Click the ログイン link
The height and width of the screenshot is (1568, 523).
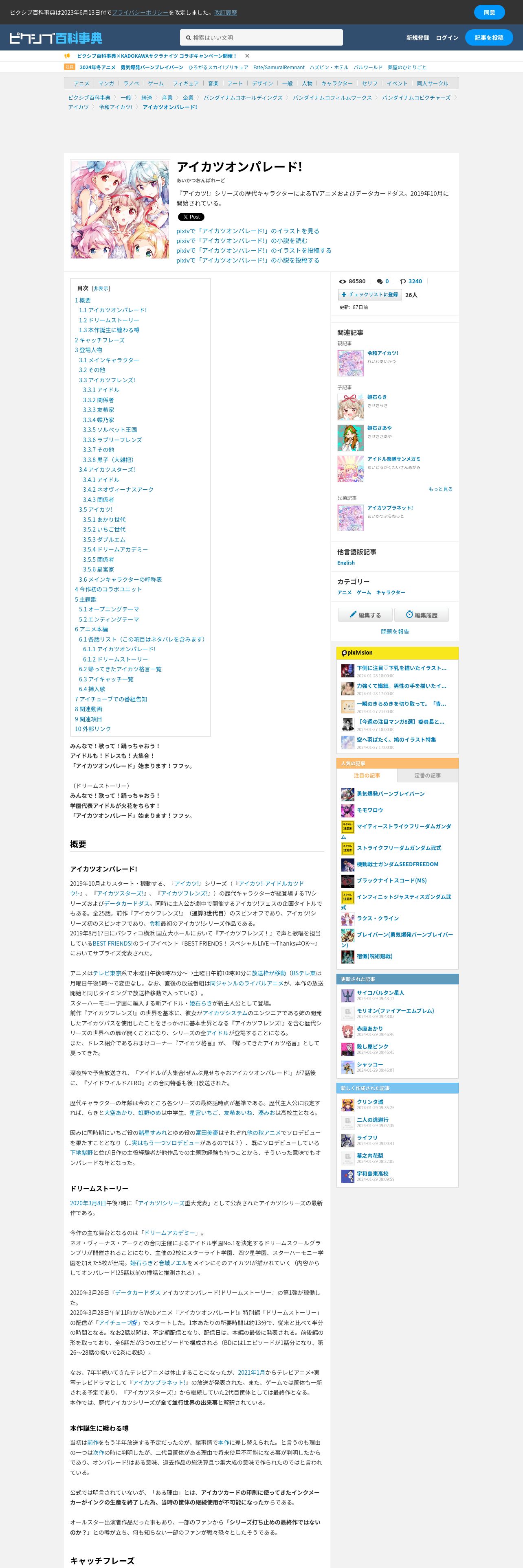447,38
